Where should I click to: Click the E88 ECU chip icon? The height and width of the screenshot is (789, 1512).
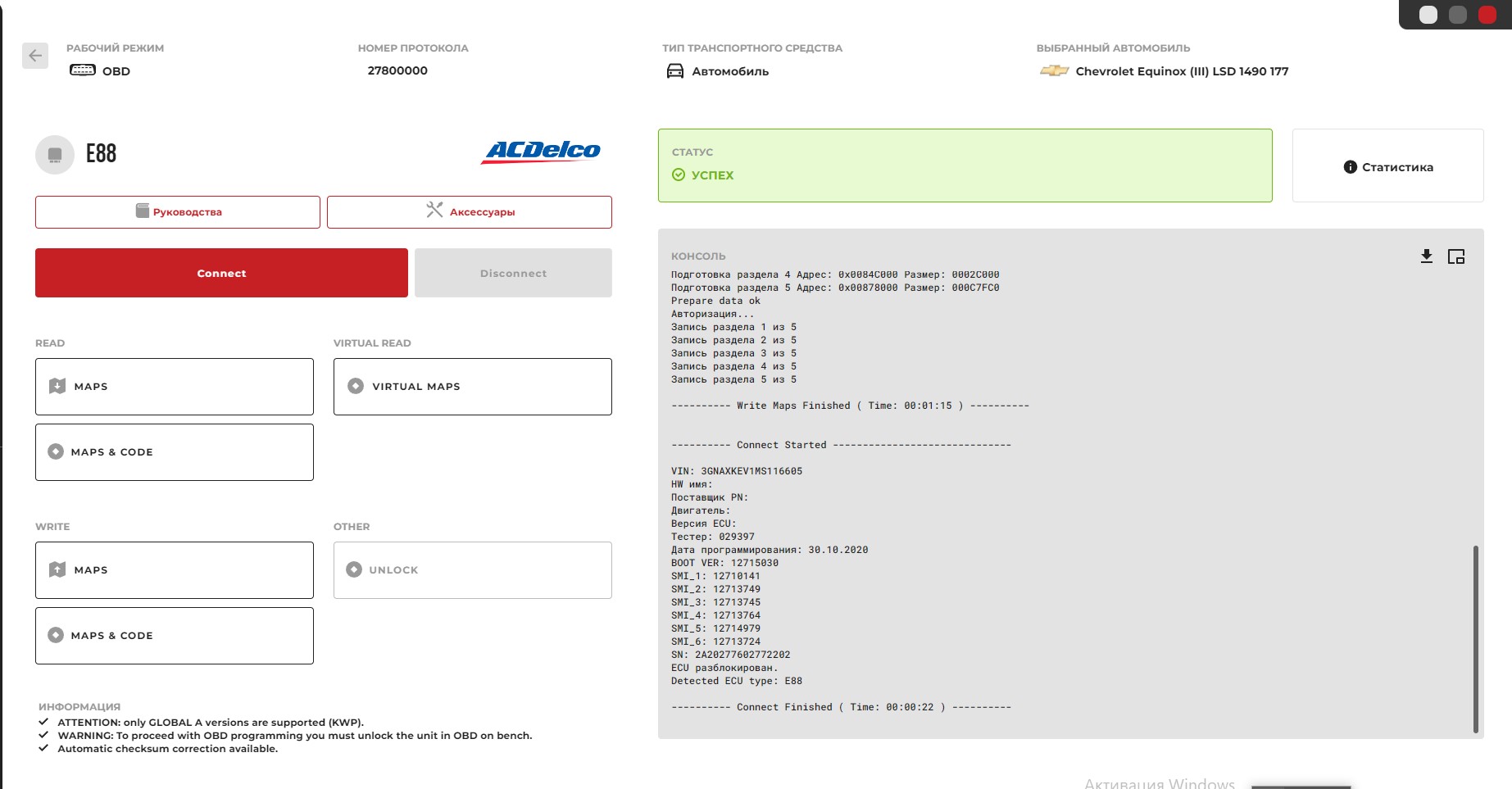[x=55, y=155]
